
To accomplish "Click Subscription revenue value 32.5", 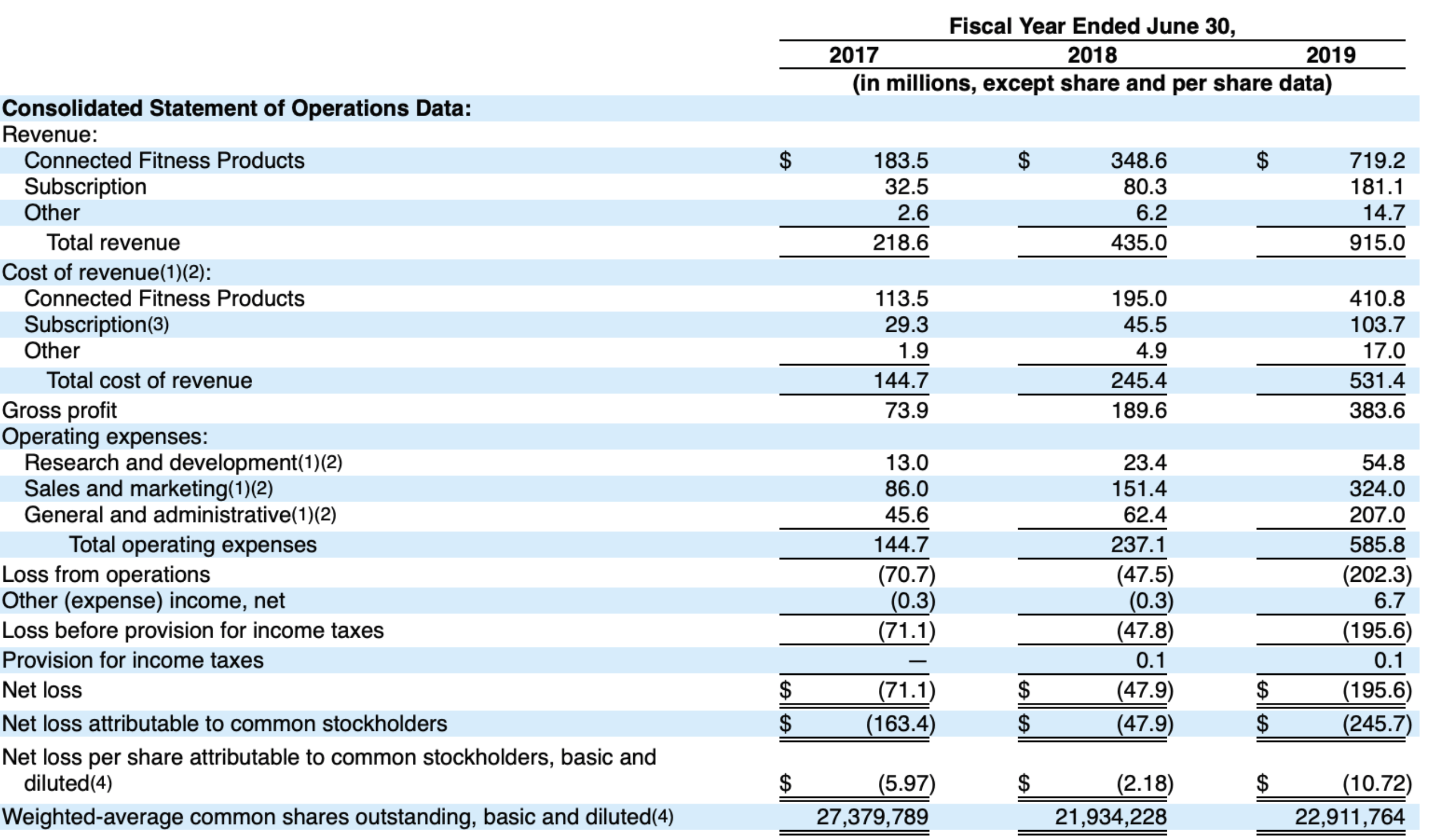I will [906, 187].
